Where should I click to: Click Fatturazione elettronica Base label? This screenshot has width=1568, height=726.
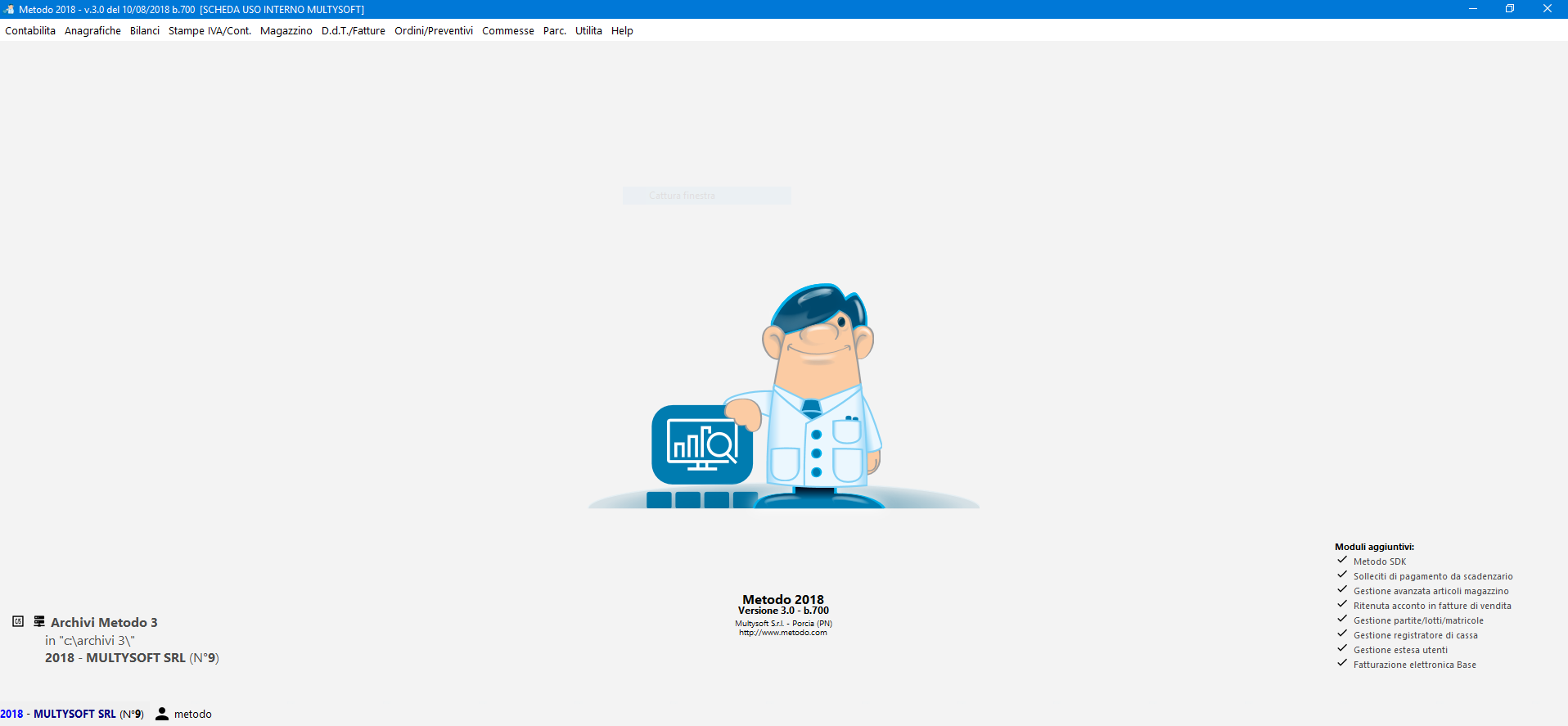1415,665
